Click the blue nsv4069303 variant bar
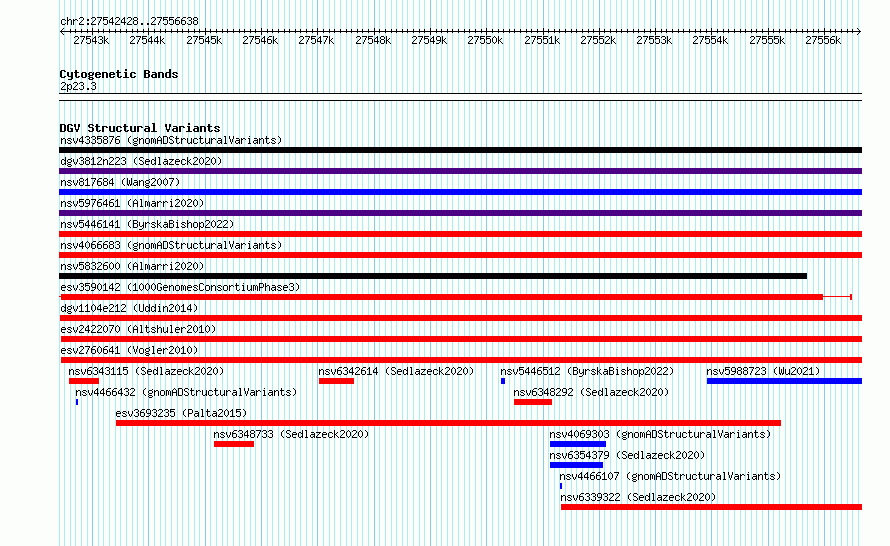Viewport: 890px width, 546px height. coord(578,444)
